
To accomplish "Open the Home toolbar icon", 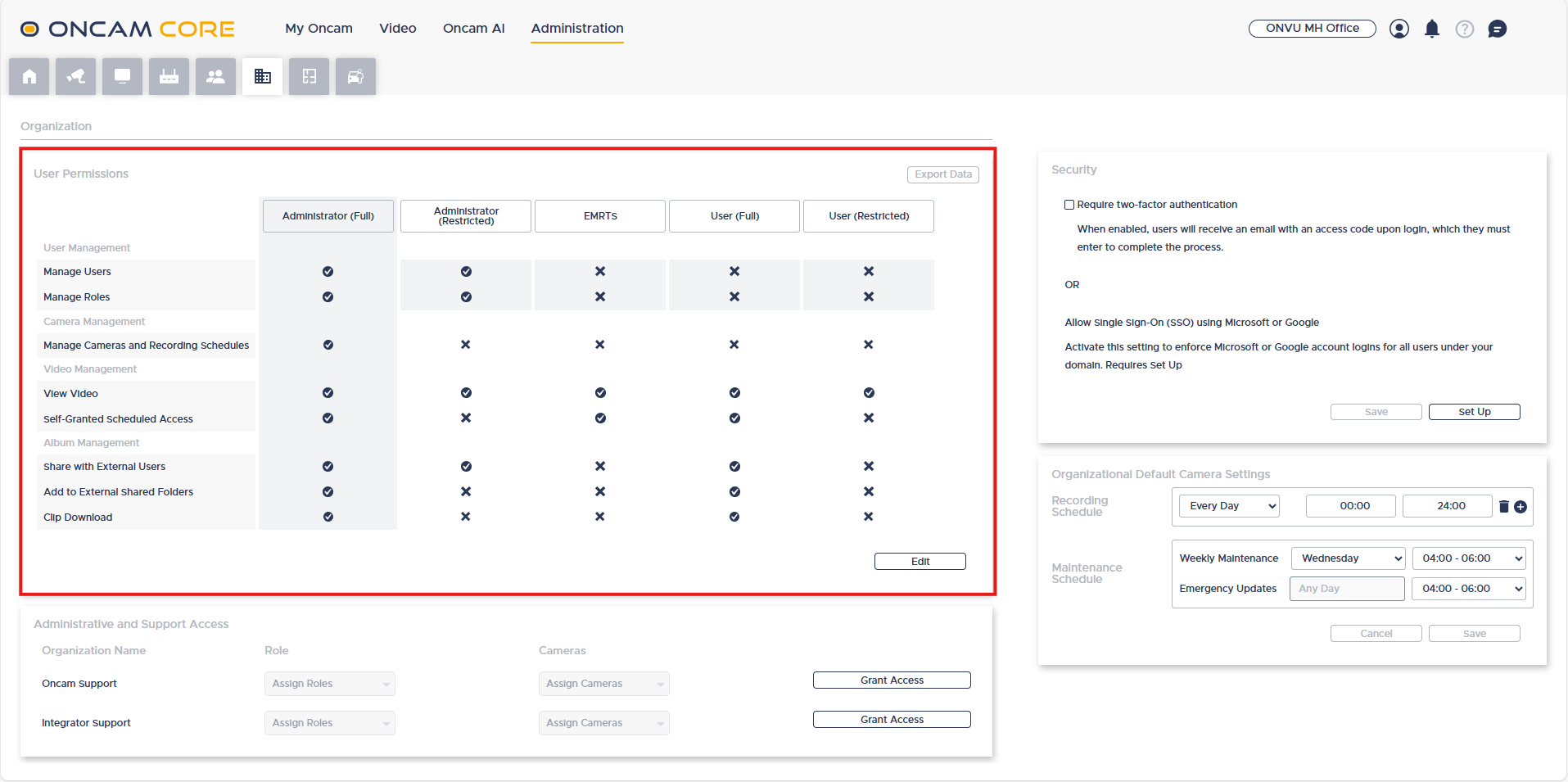I will (x=29, y=77).
